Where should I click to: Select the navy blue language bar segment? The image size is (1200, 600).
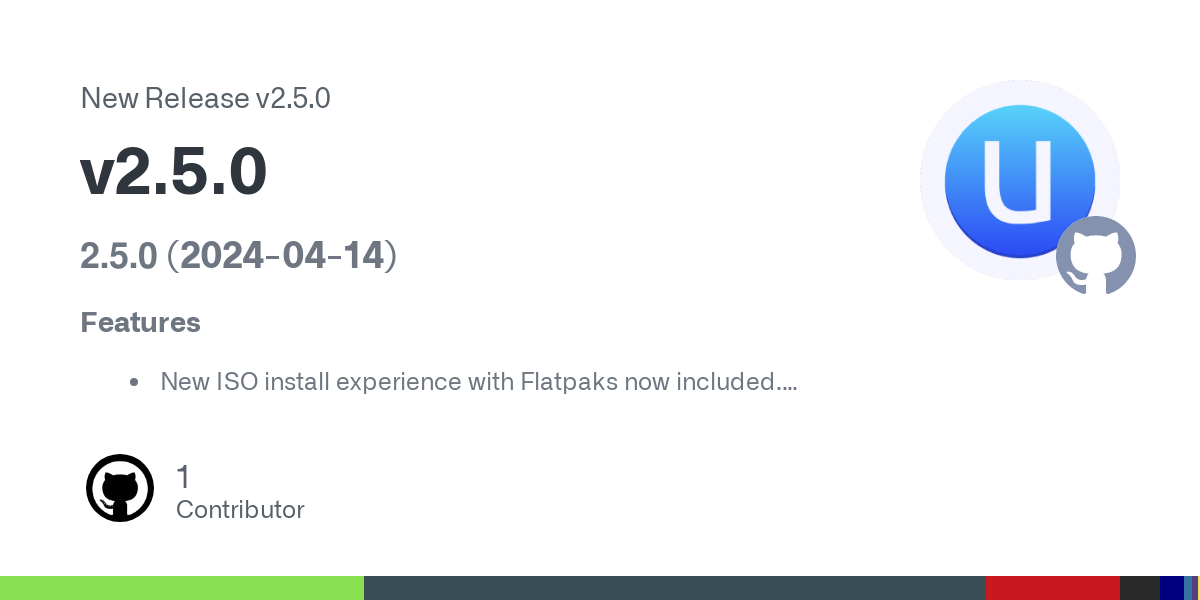tap(1172, 588)
